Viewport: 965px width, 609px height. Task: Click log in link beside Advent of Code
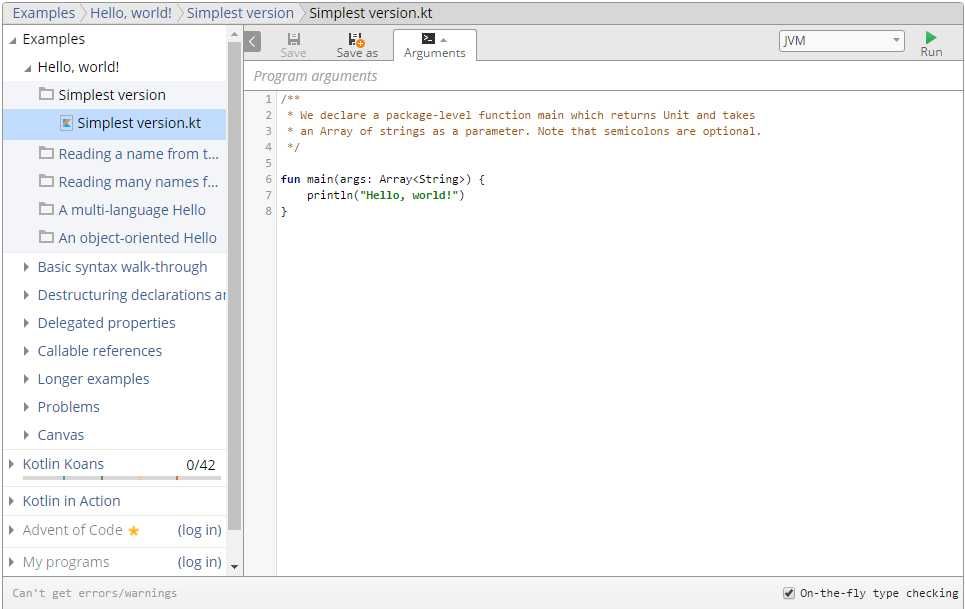[x=199, y=530]
